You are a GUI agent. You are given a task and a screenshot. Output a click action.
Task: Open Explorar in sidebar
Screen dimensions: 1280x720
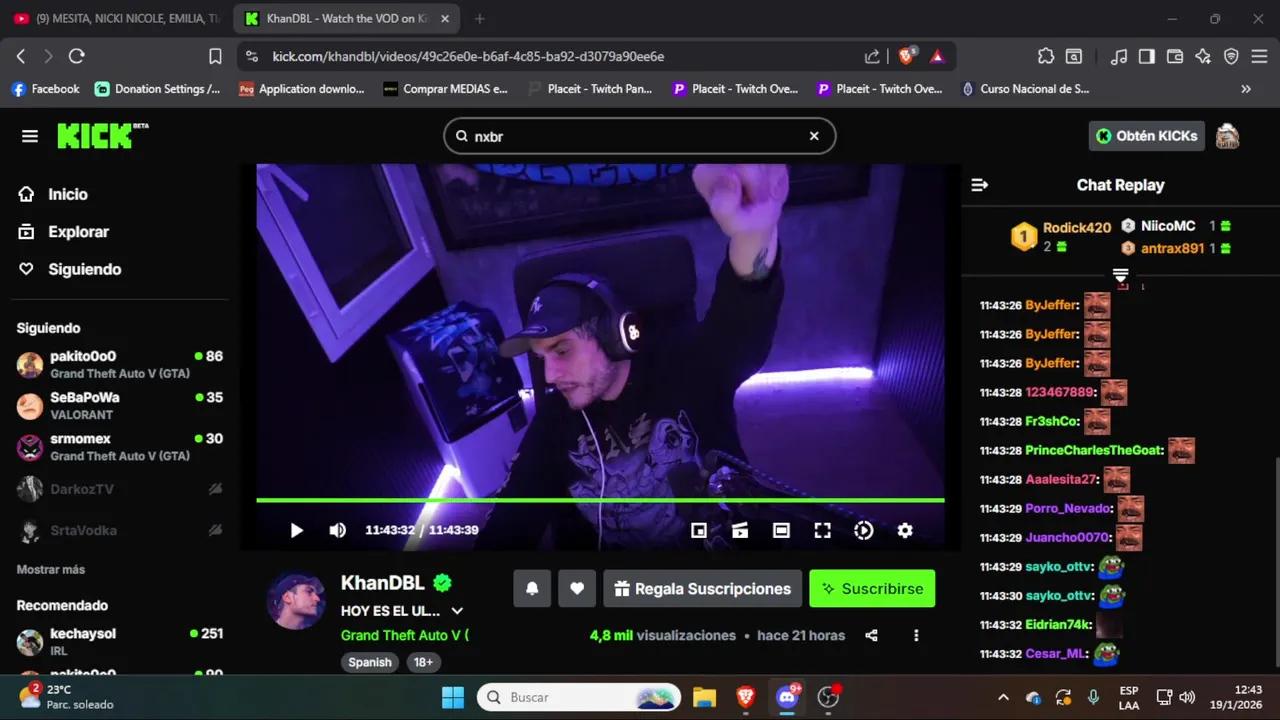pos(64,231)
